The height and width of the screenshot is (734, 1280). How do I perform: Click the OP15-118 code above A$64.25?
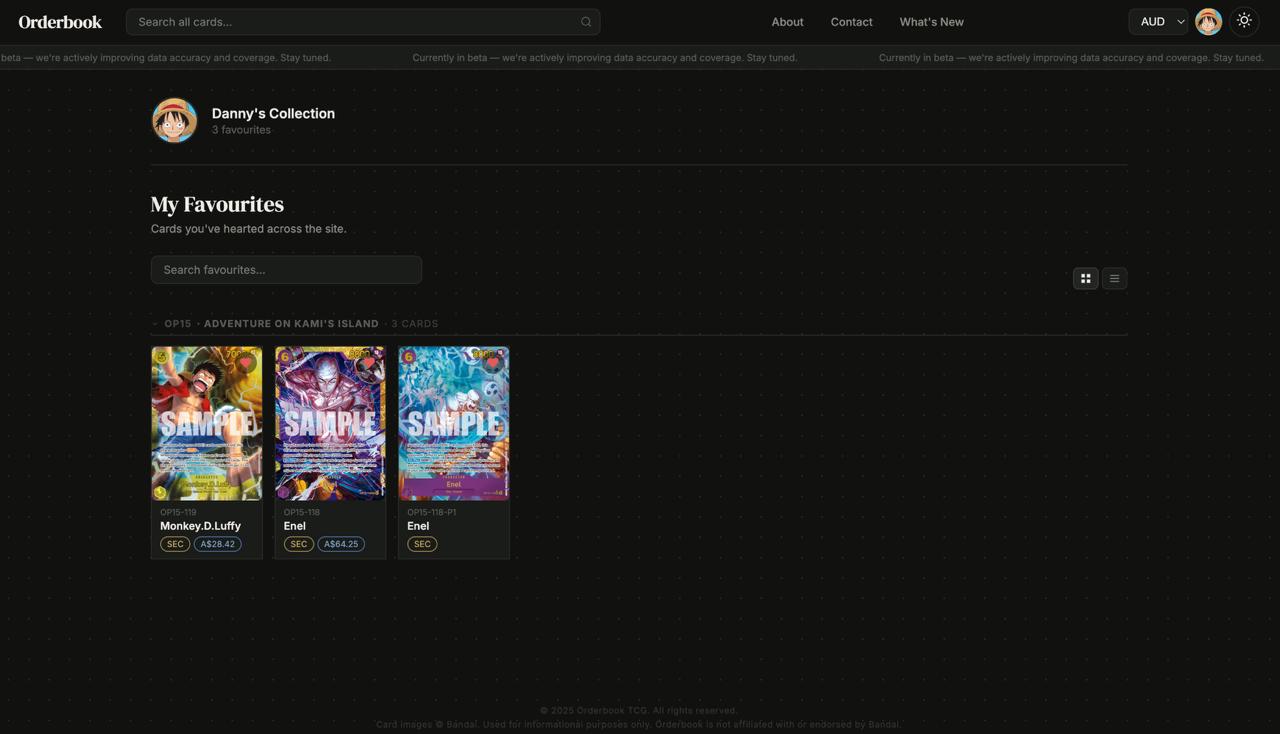[x=301, y=512]
